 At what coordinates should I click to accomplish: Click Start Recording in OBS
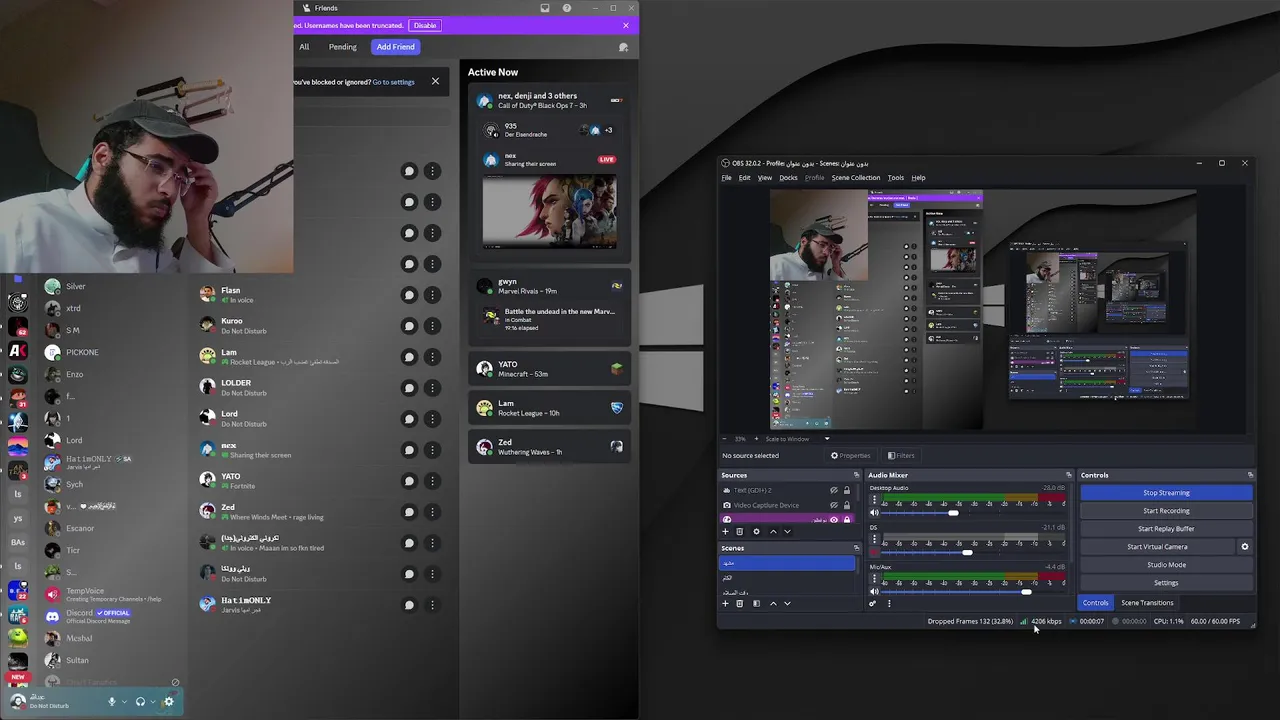coord(1166,511)
